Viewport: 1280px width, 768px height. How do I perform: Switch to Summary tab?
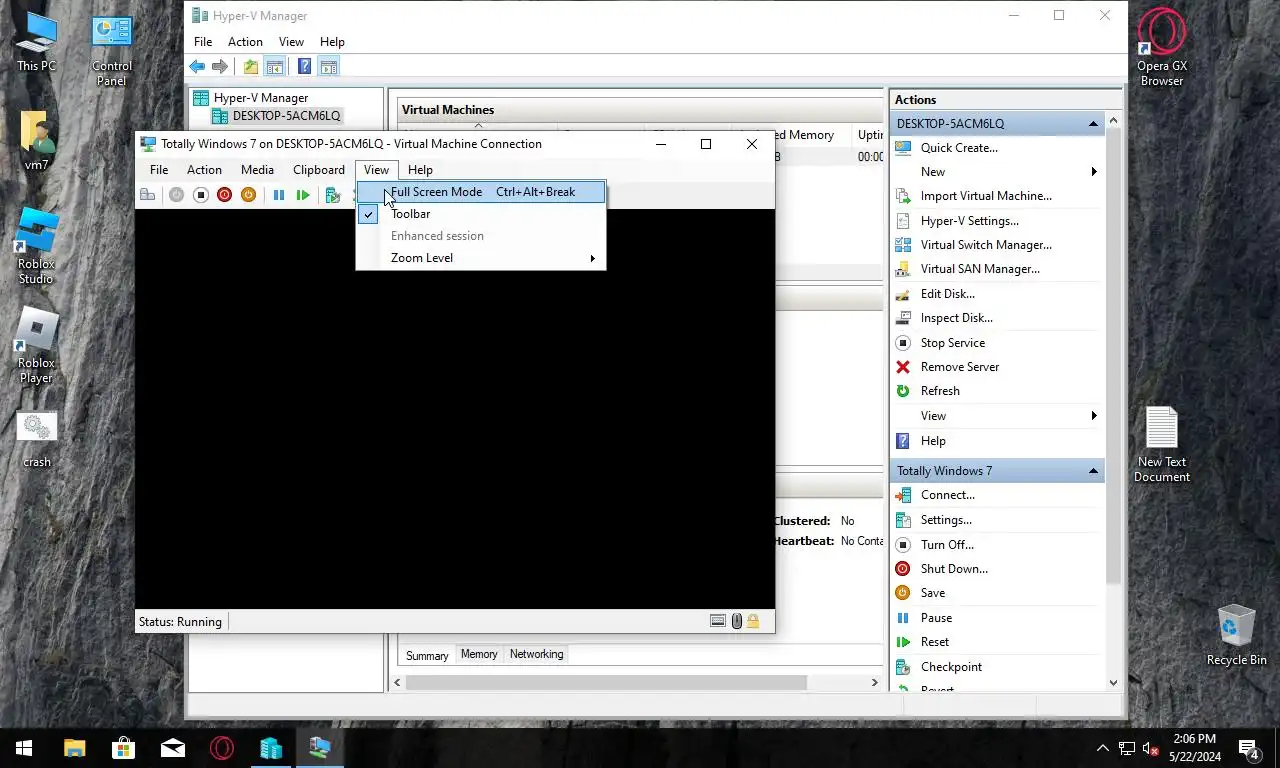(x=427, y=656)
